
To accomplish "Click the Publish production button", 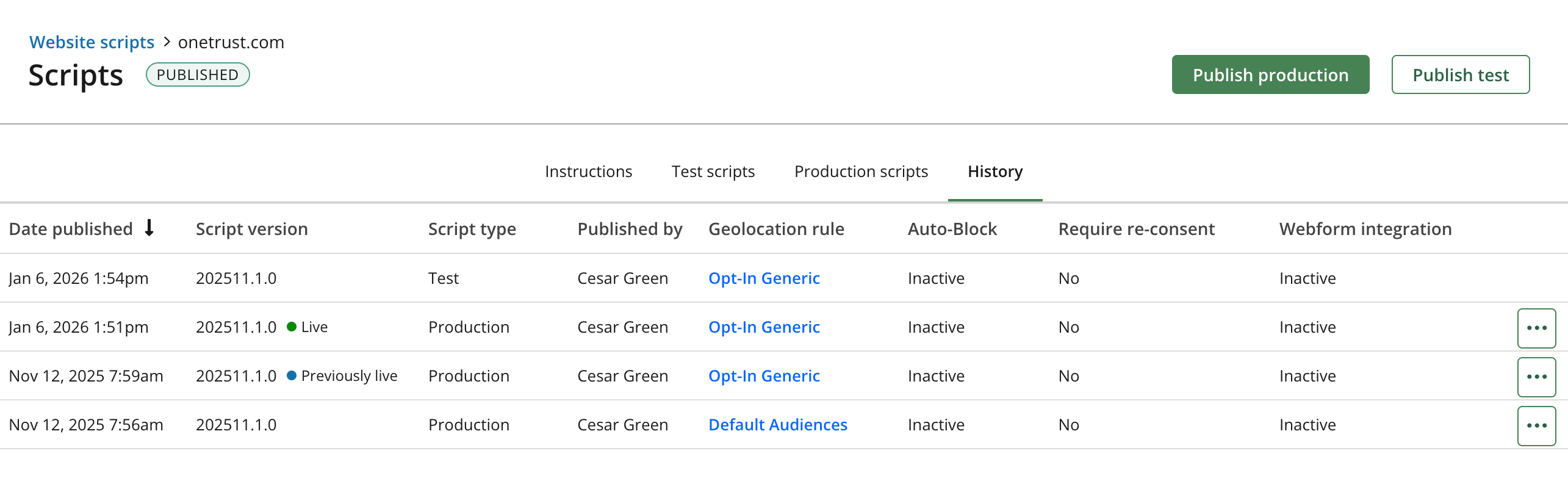I will tap(1270, 74).
